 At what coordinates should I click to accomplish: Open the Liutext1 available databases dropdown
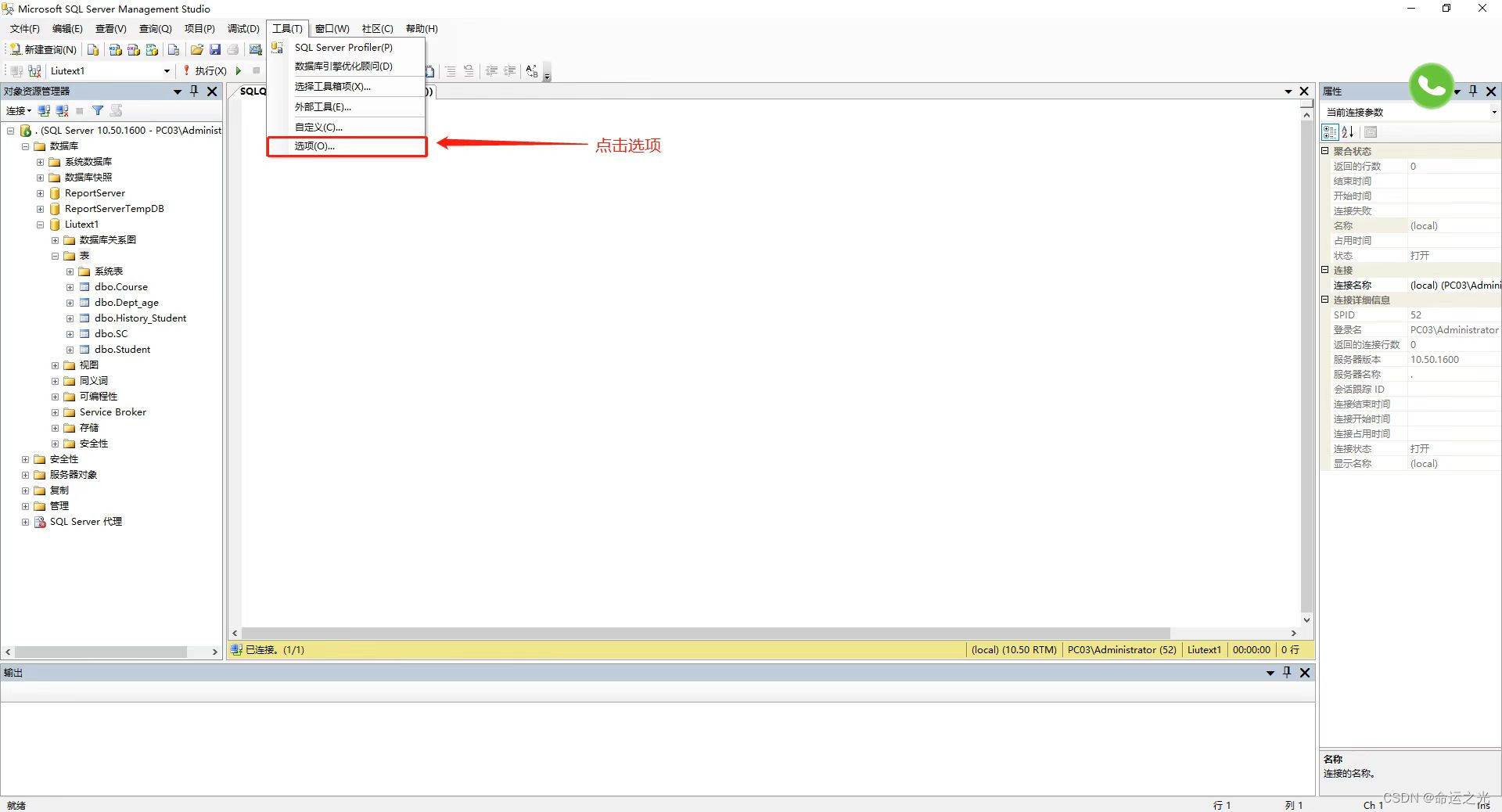point(167,70)
